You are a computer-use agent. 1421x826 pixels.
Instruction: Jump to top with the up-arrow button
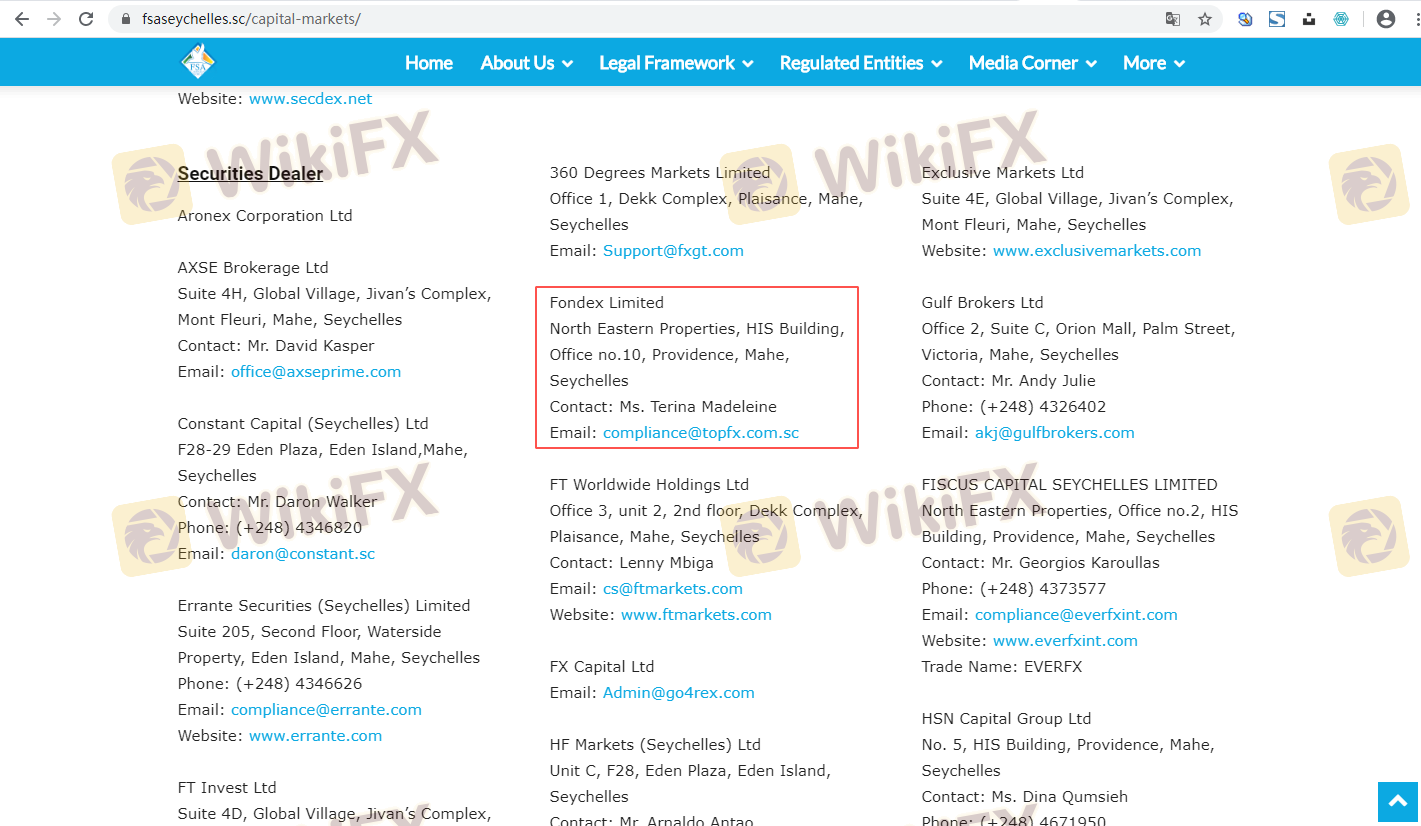[x=1398, y=802]
